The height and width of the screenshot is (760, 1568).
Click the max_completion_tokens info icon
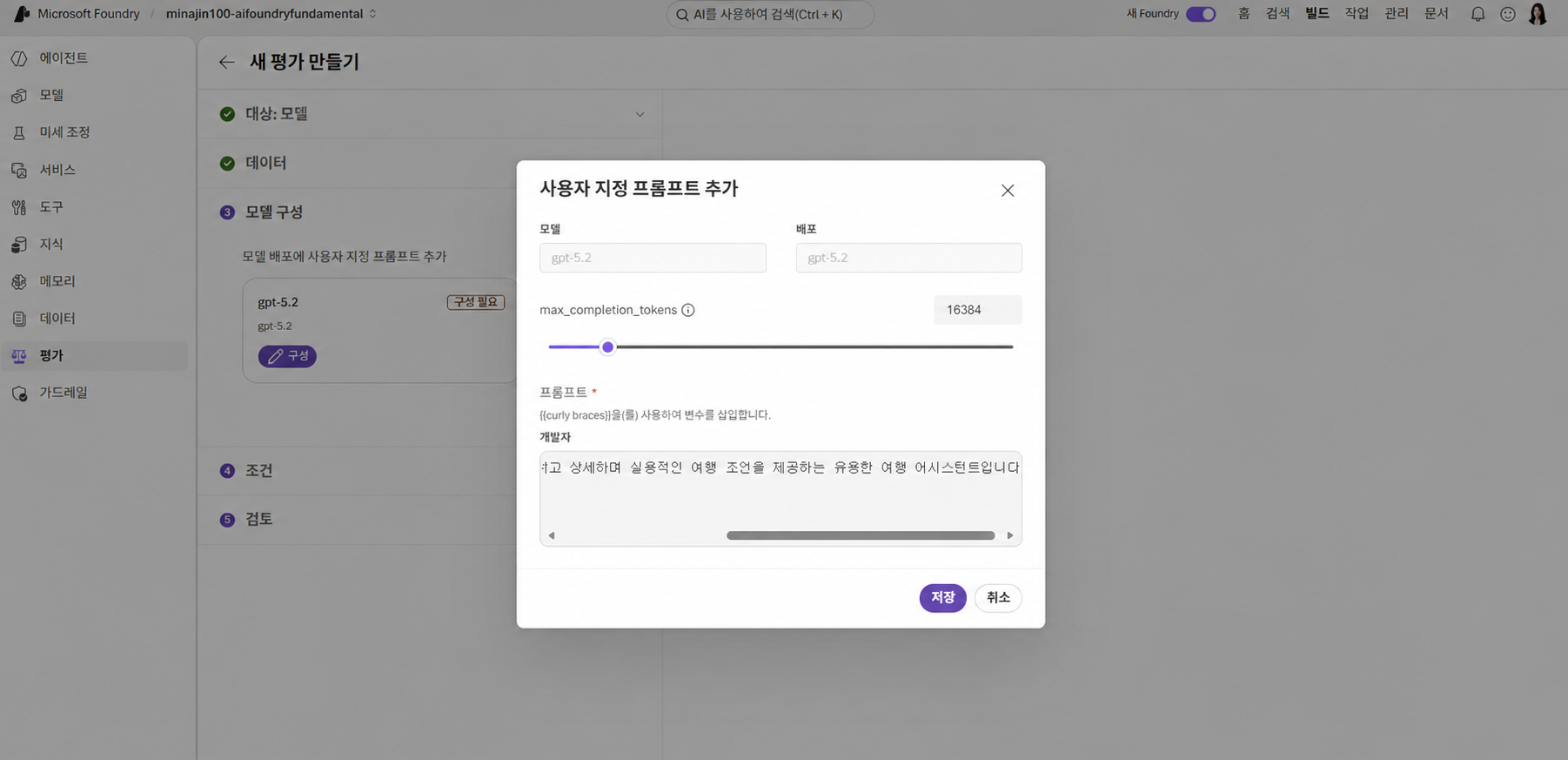688,310
